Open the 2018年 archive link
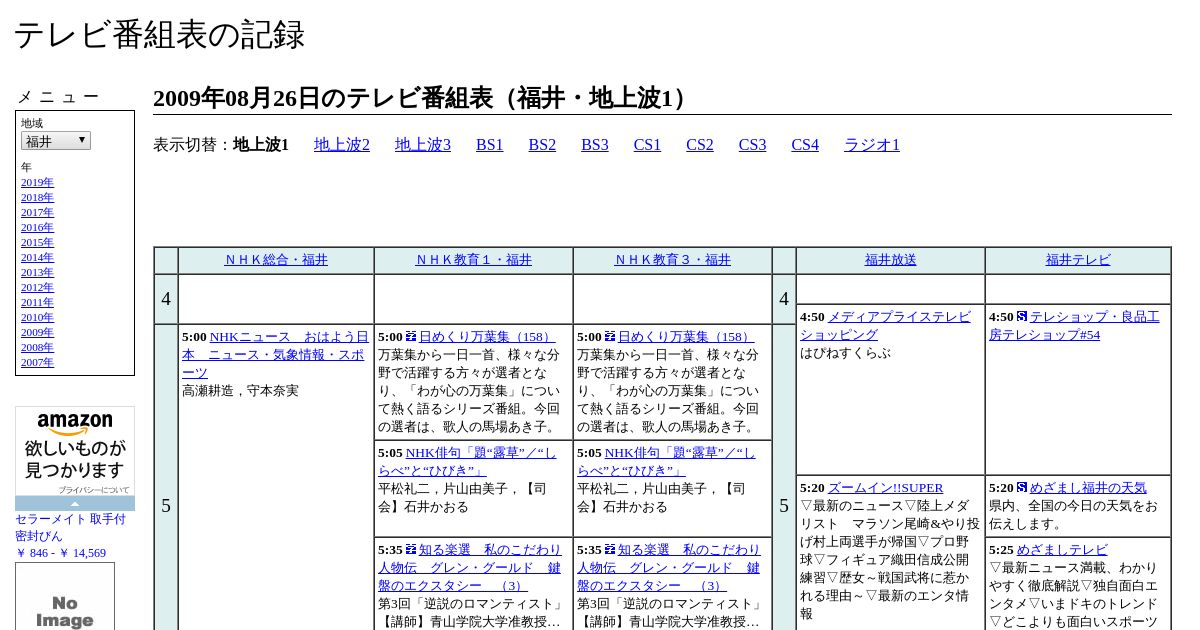Image resolution: width=1200 pixels, height=630 pixels. [x=37, y=197]
